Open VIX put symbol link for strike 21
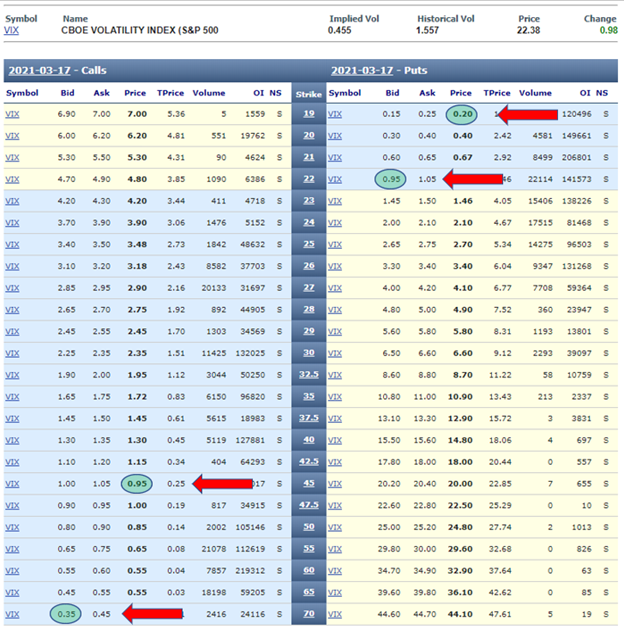 click(335, 158)
